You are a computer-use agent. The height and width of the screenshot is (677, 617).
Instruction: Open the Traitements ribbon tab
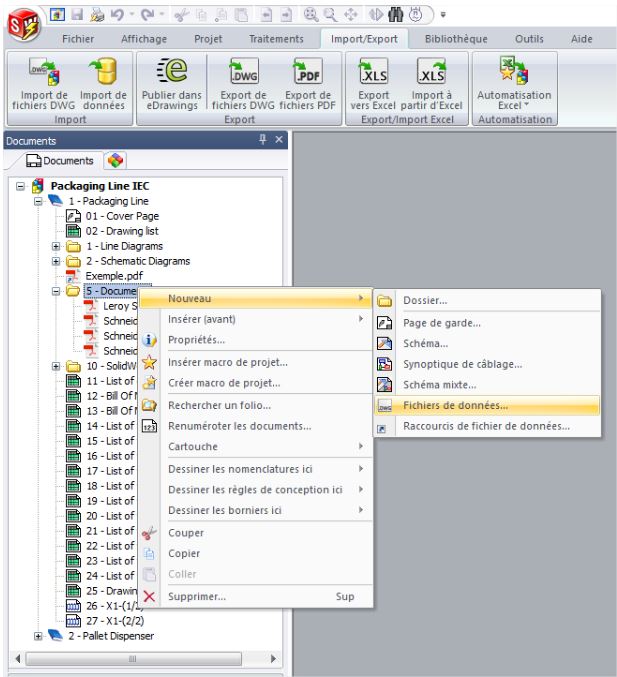[276, 39]
